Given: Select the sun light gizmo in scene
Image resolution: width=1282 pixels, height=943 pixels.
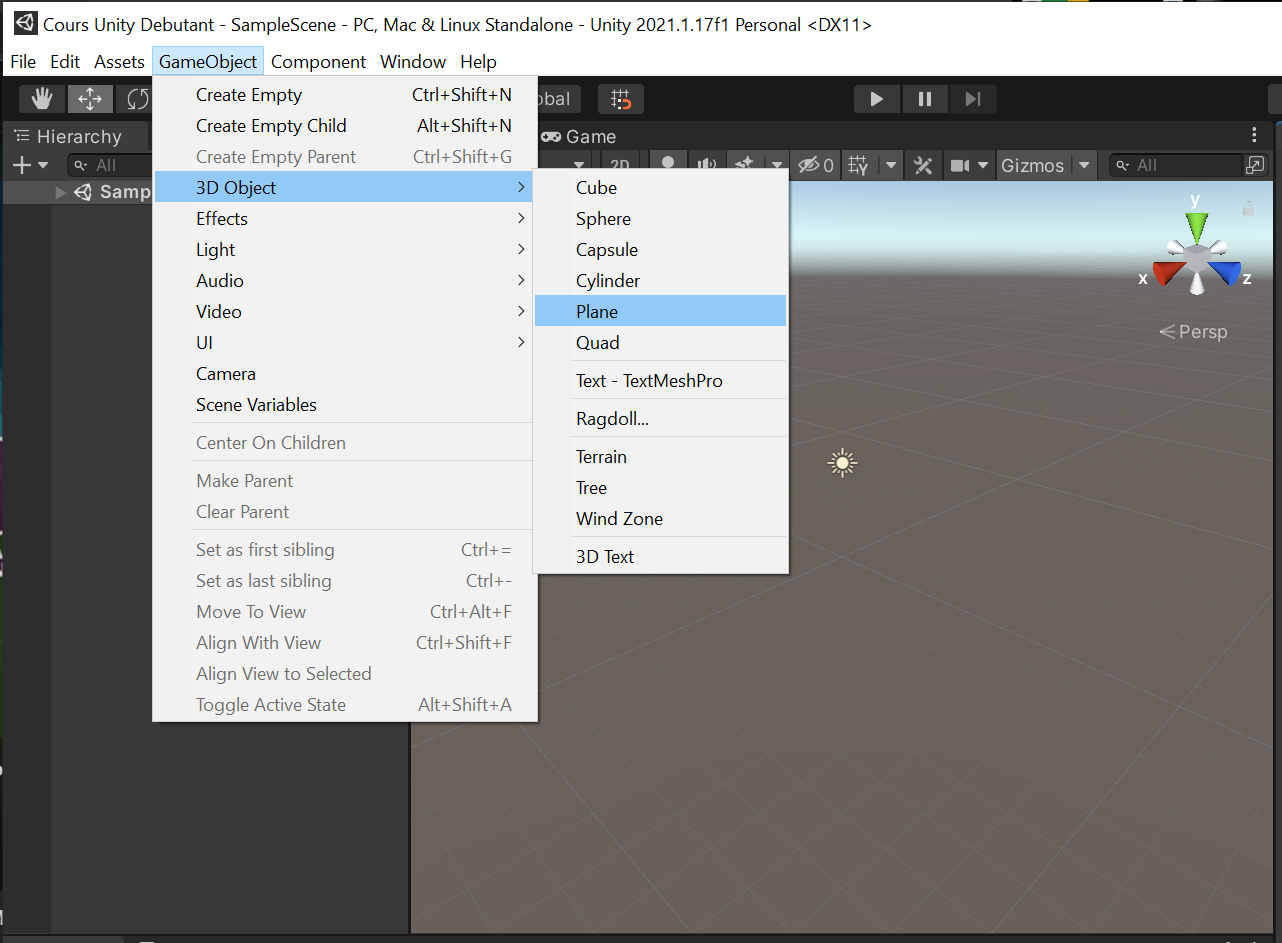Looking at the screenshot, I should click(843, 463).
